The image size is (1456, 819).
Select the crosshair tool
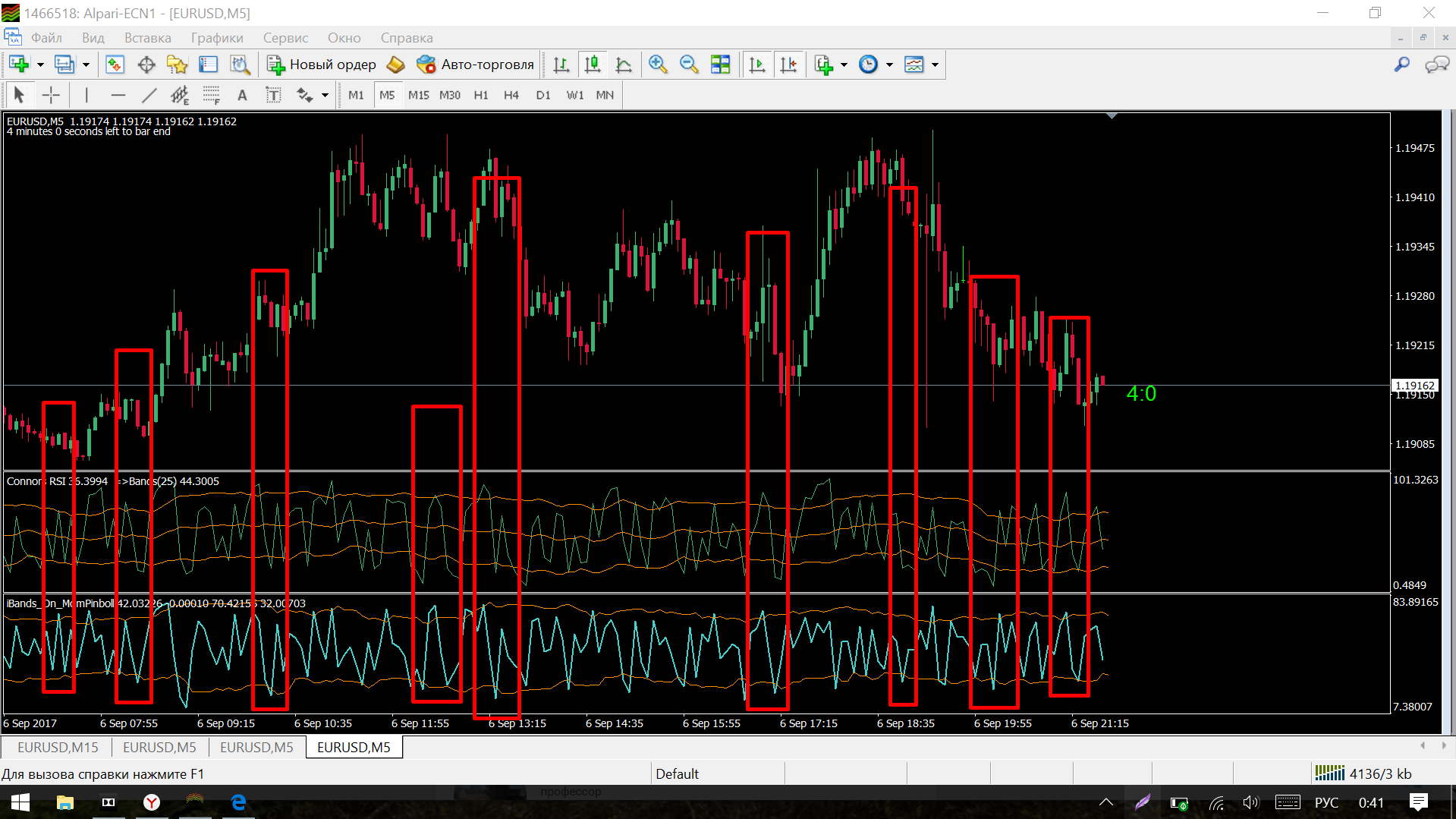pyautogui.click(x=51, y=95)
